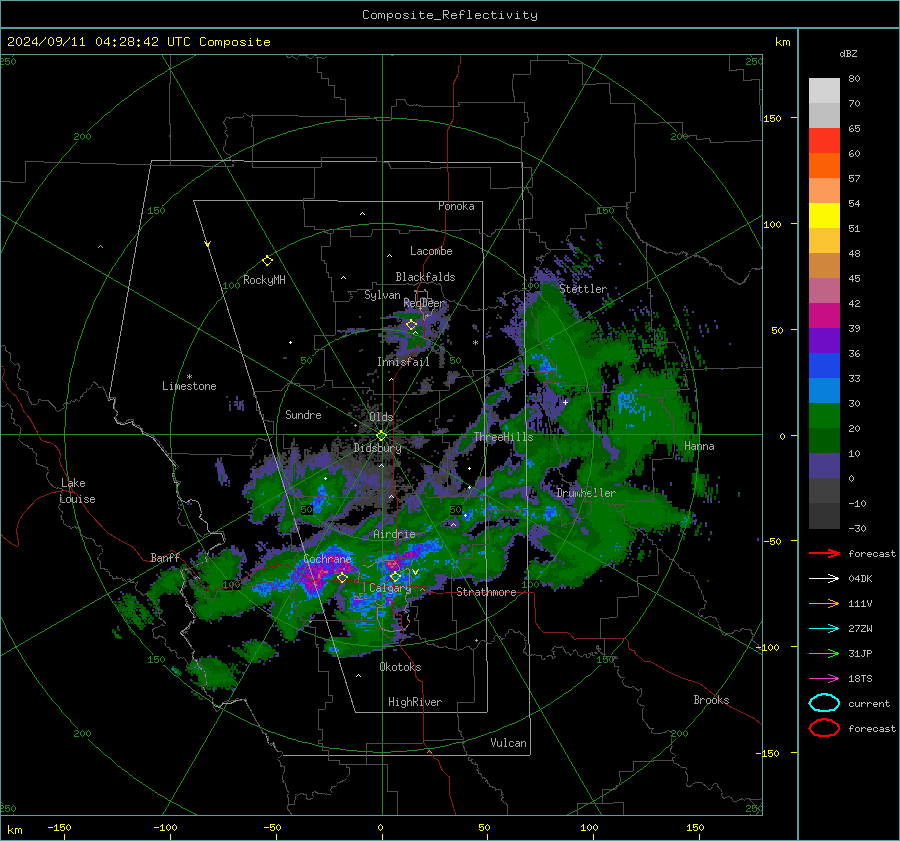Click the yellow diamond marker above Calgary label

(395, 576)
